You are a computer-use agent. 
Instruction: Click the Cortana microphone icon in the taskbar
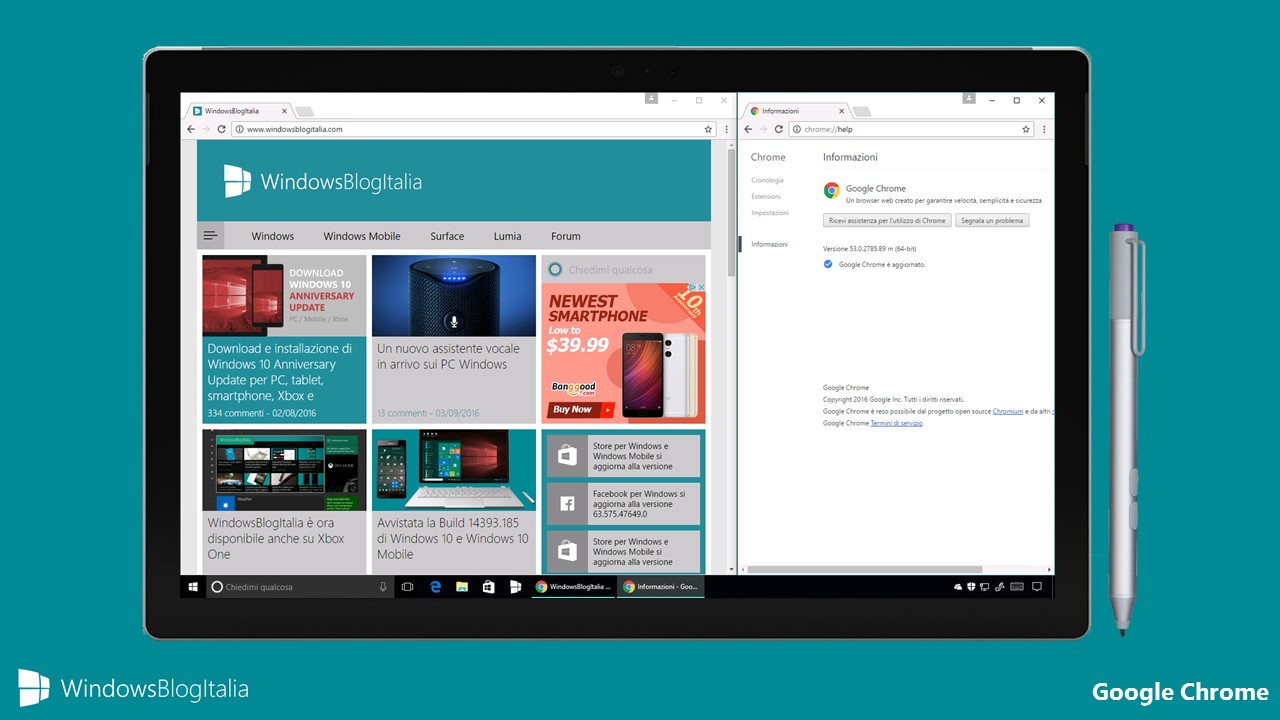[x=383, y=587]
